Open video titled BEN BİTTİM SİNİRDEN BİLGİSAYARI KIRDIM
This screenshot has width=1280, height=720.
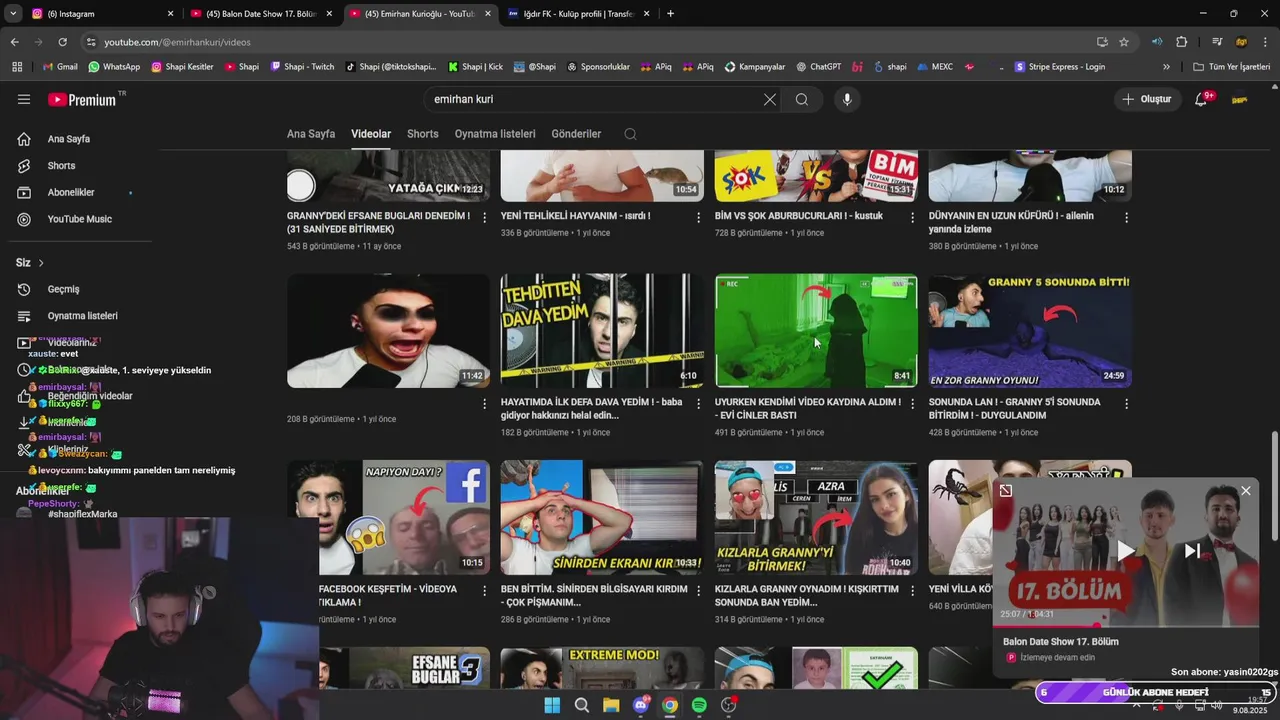tap(594, 595)
